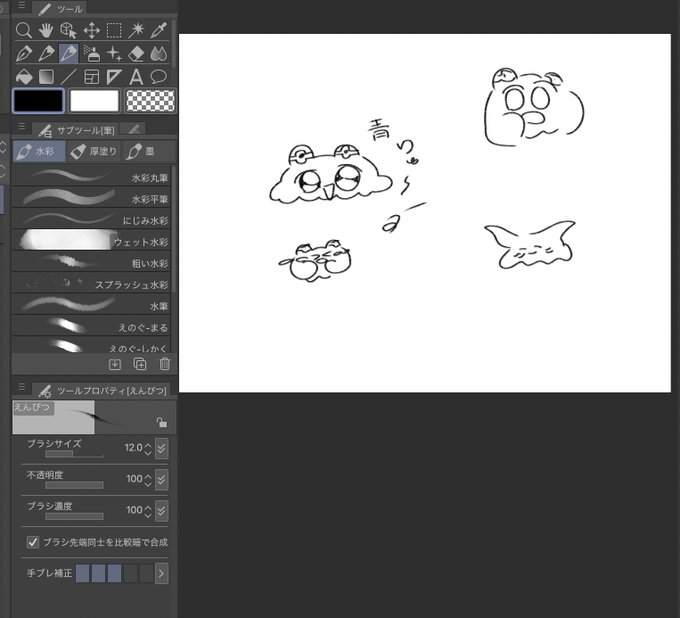This screenshot has height=618, width=680.
Task: Click the ブラシサイズ slider bar
Action: click(x=74, y=454)
